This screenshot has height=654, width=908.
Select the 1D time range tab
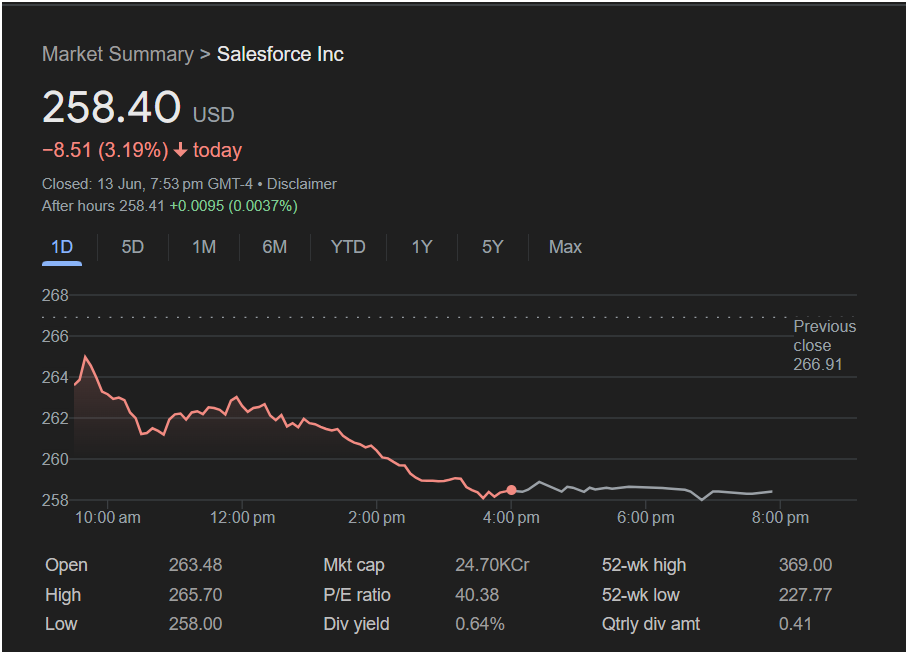tap(62, 247)
